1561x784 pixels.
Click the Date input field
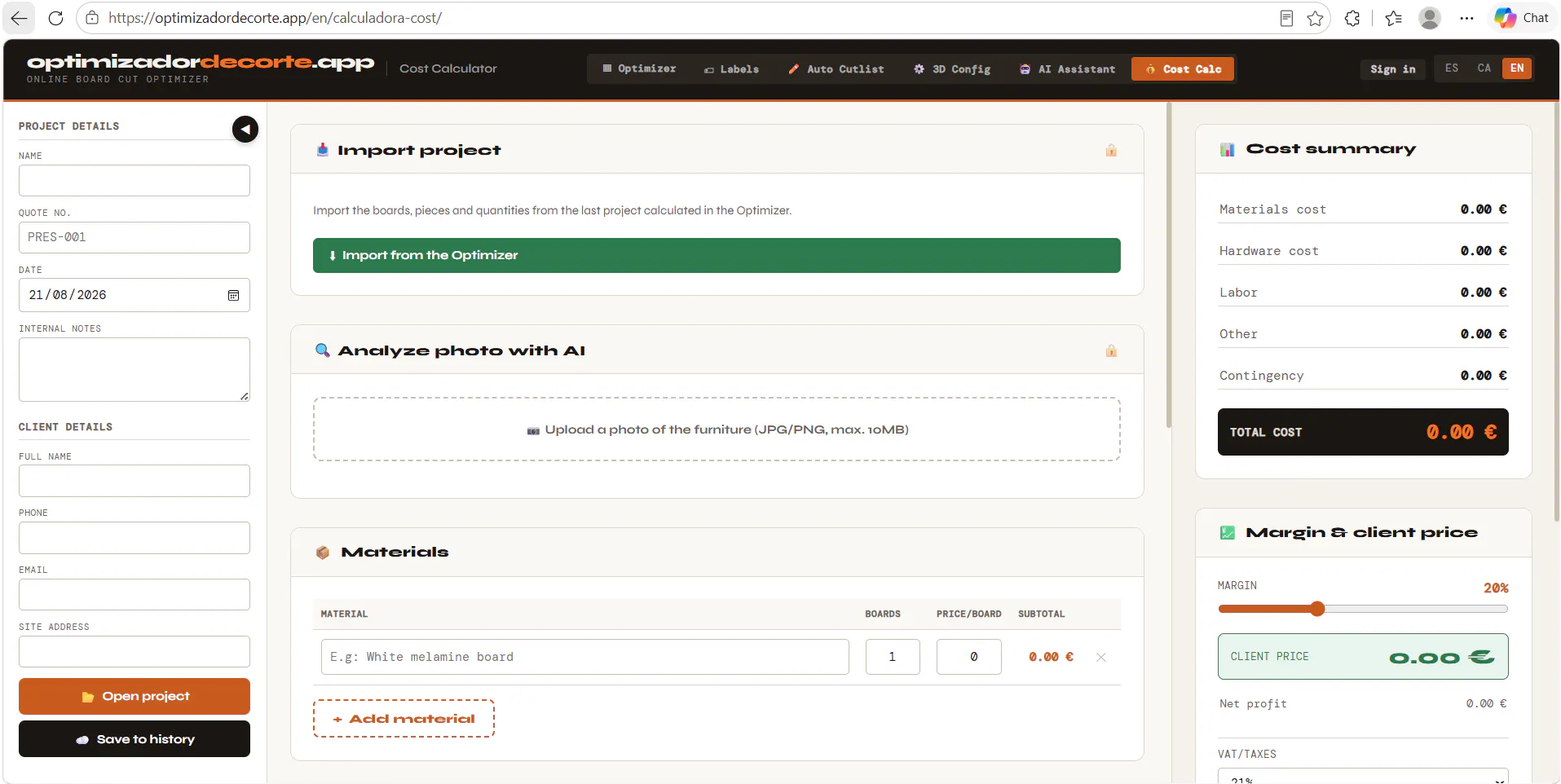click(134, 295)
